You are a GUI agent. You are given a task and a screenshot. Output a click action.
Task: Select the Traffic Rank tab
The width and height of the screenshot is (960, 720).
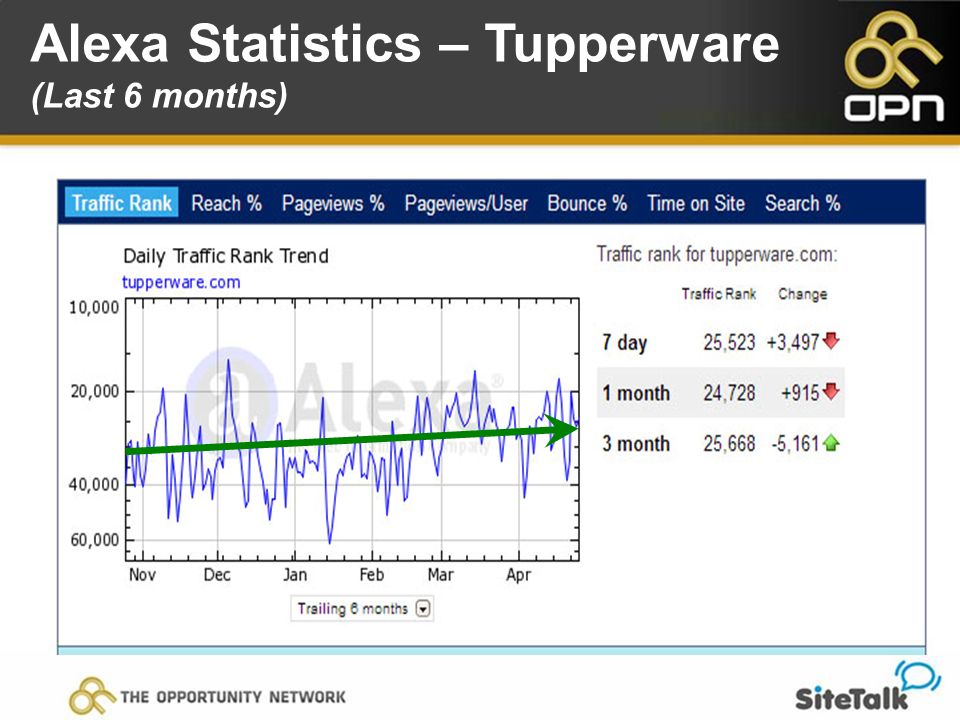(x=122, y=203)
